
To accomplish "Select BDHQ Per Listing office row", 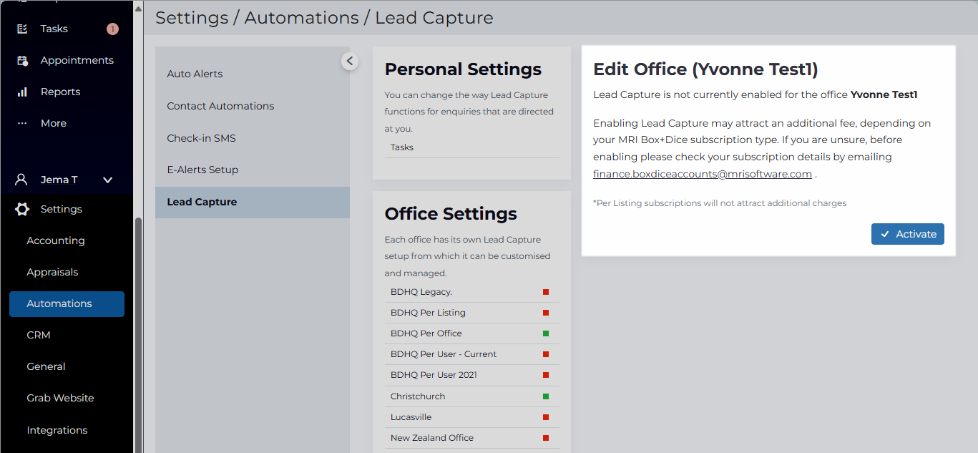I will pyautogui.click(x=472, y=313).
